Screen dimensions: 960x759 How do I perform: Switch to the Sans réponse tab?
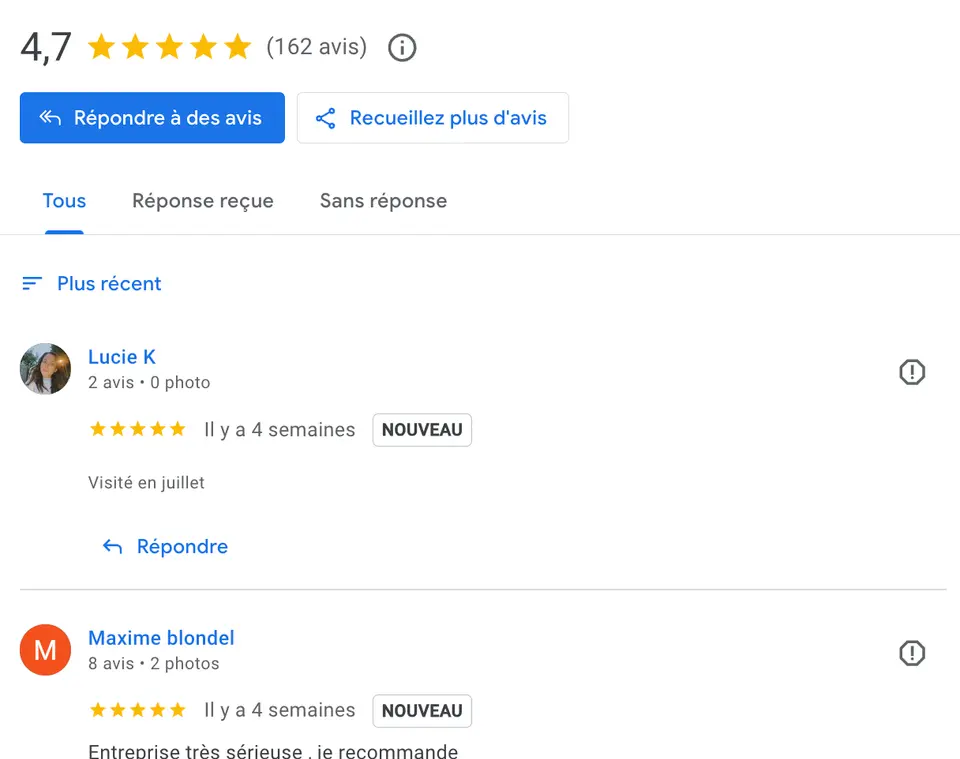pyautogui.click(x=383, y=201)
